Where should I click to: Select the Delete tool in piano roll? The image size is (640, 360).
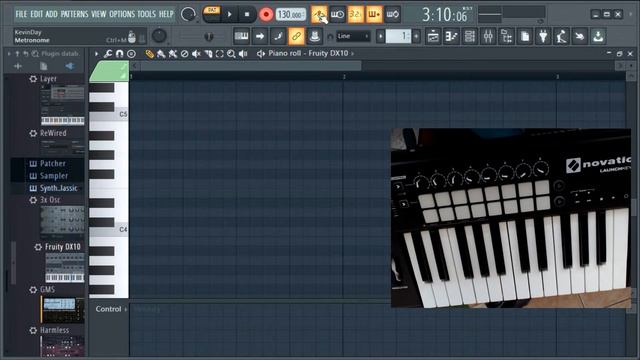[x=184, y=53]
